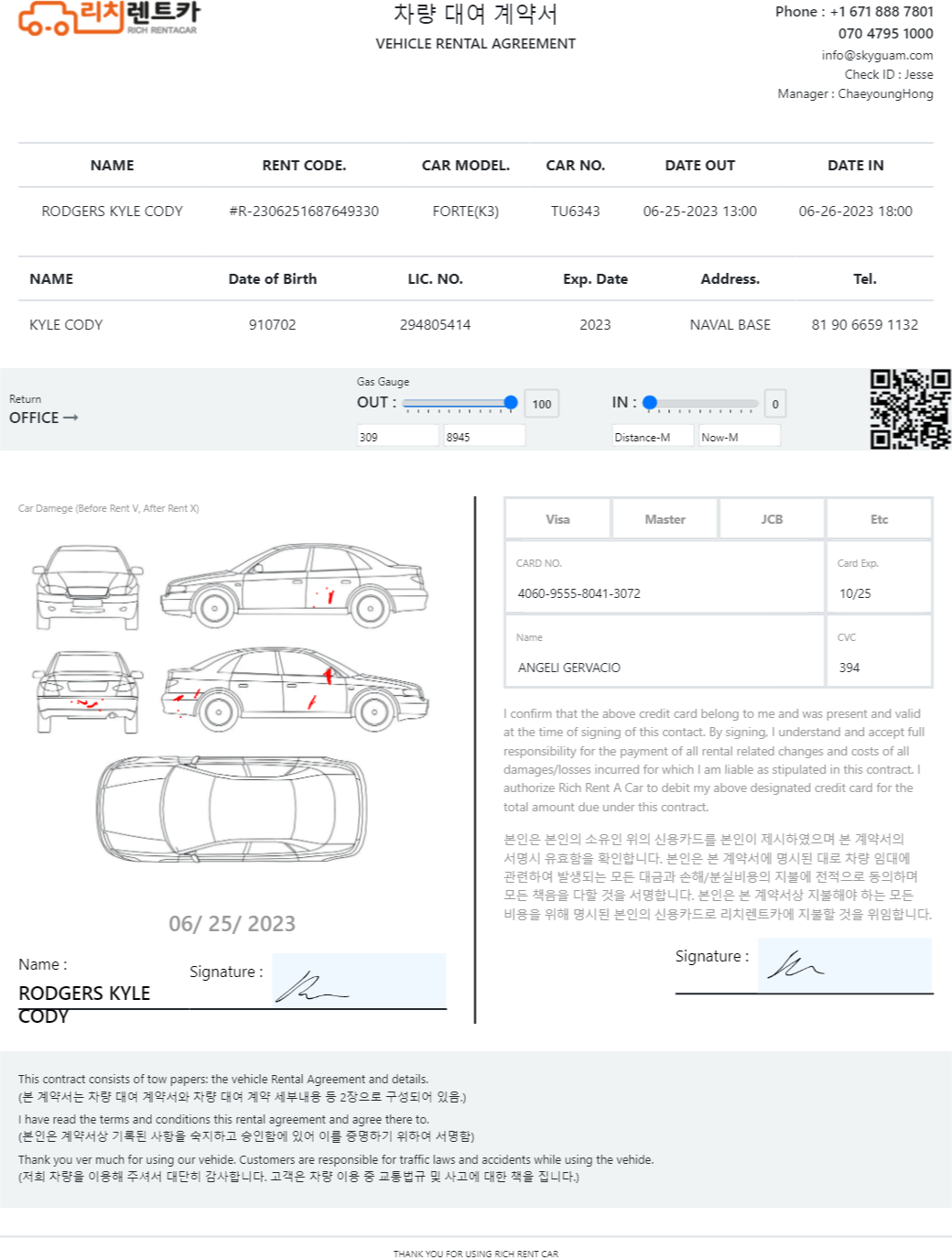Viewport: 952px width, 1260px height.
Task: Click the QR code image
Action: tap(910, 408)
